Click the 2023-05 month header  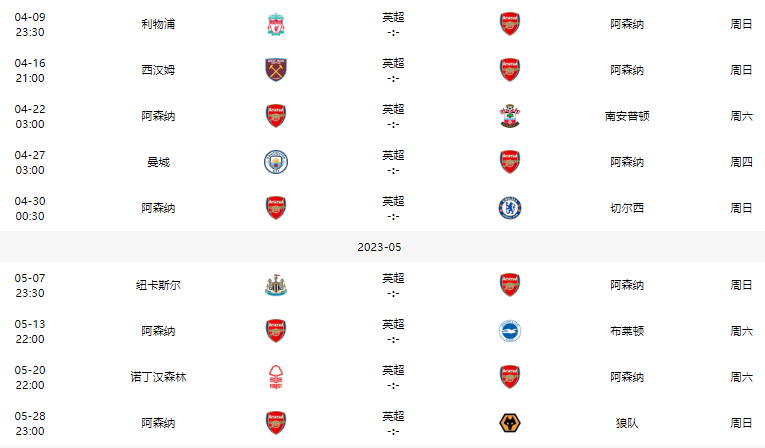coord(382,246)
